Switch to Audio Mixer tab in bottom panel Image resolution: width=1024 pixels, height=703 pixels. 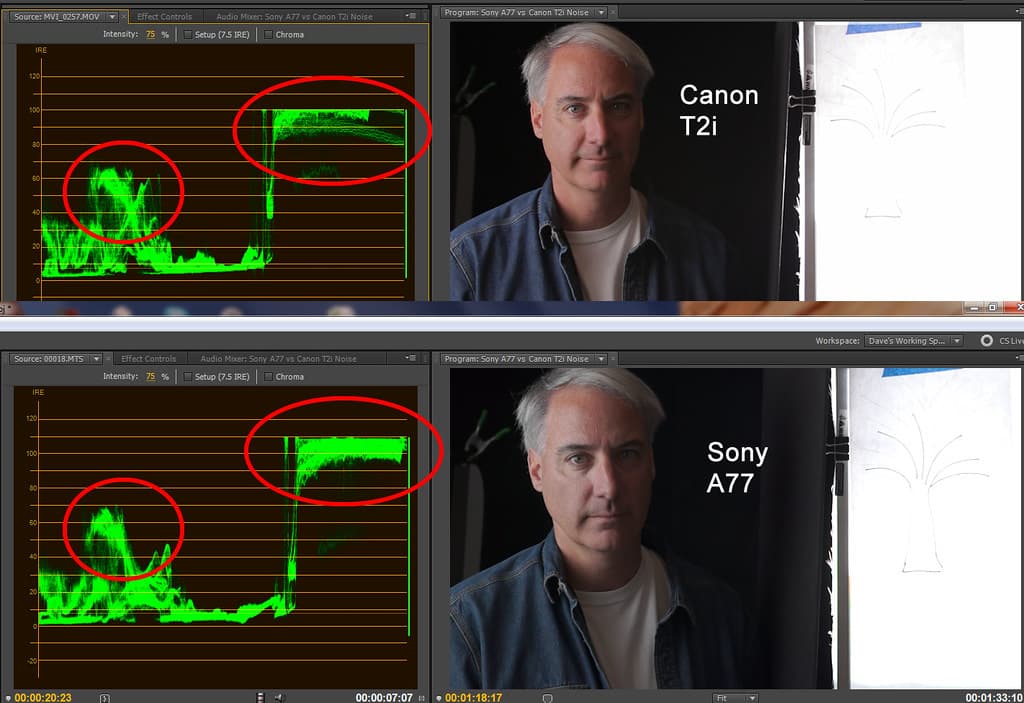tap(279, 359)
